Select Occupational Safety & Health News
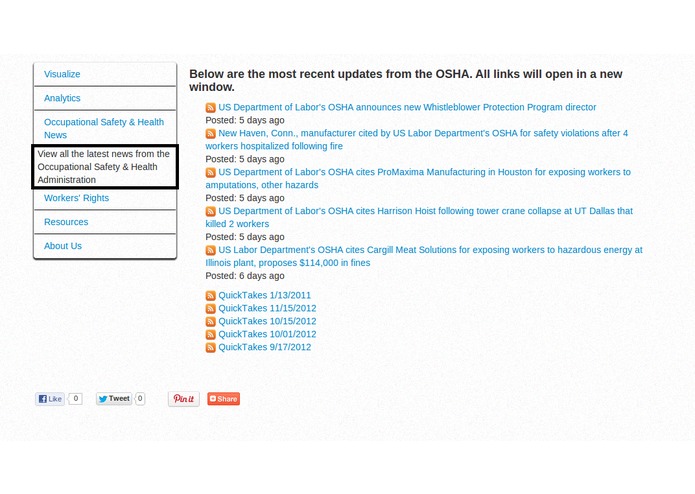This screenshot has width=695, height=494. (105, 128)
